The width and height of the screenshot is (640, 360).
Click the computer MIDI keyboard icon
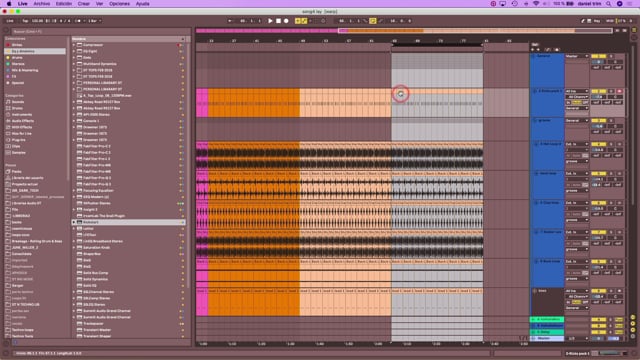(x=589, y=21)
